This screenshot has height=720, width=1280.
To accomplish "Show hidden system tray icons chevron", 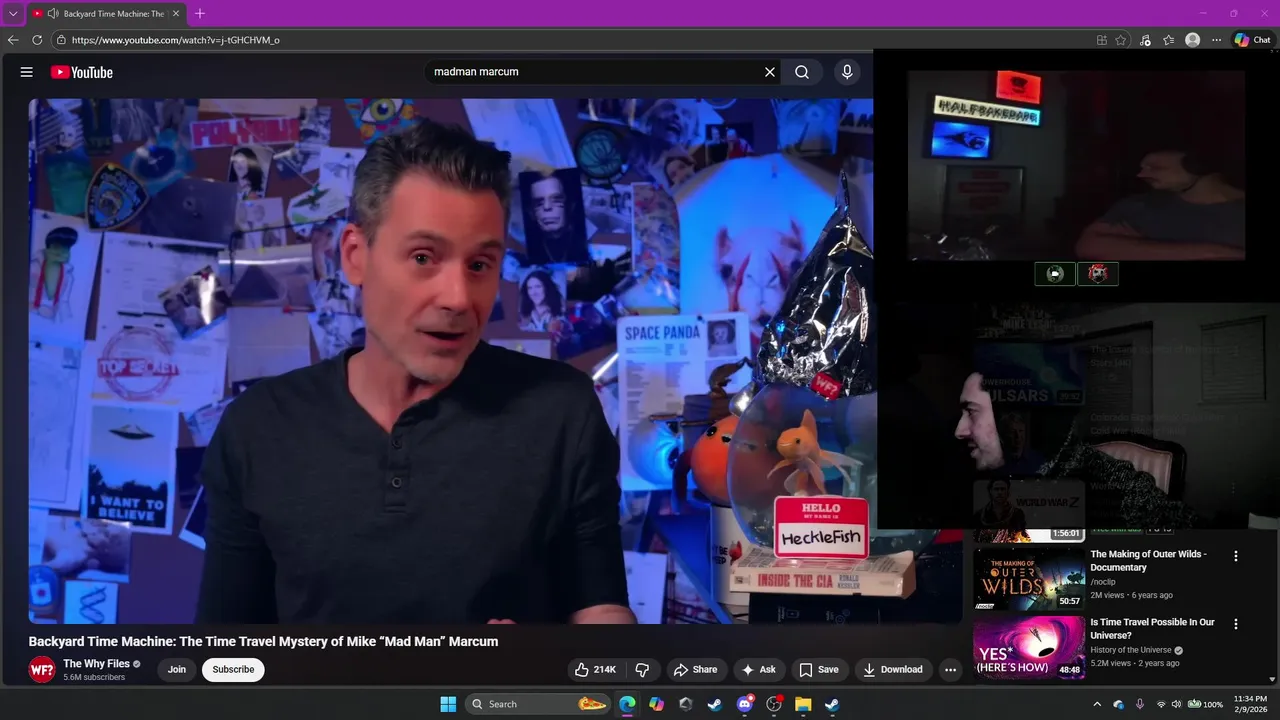I will [x=1097, y=704].
